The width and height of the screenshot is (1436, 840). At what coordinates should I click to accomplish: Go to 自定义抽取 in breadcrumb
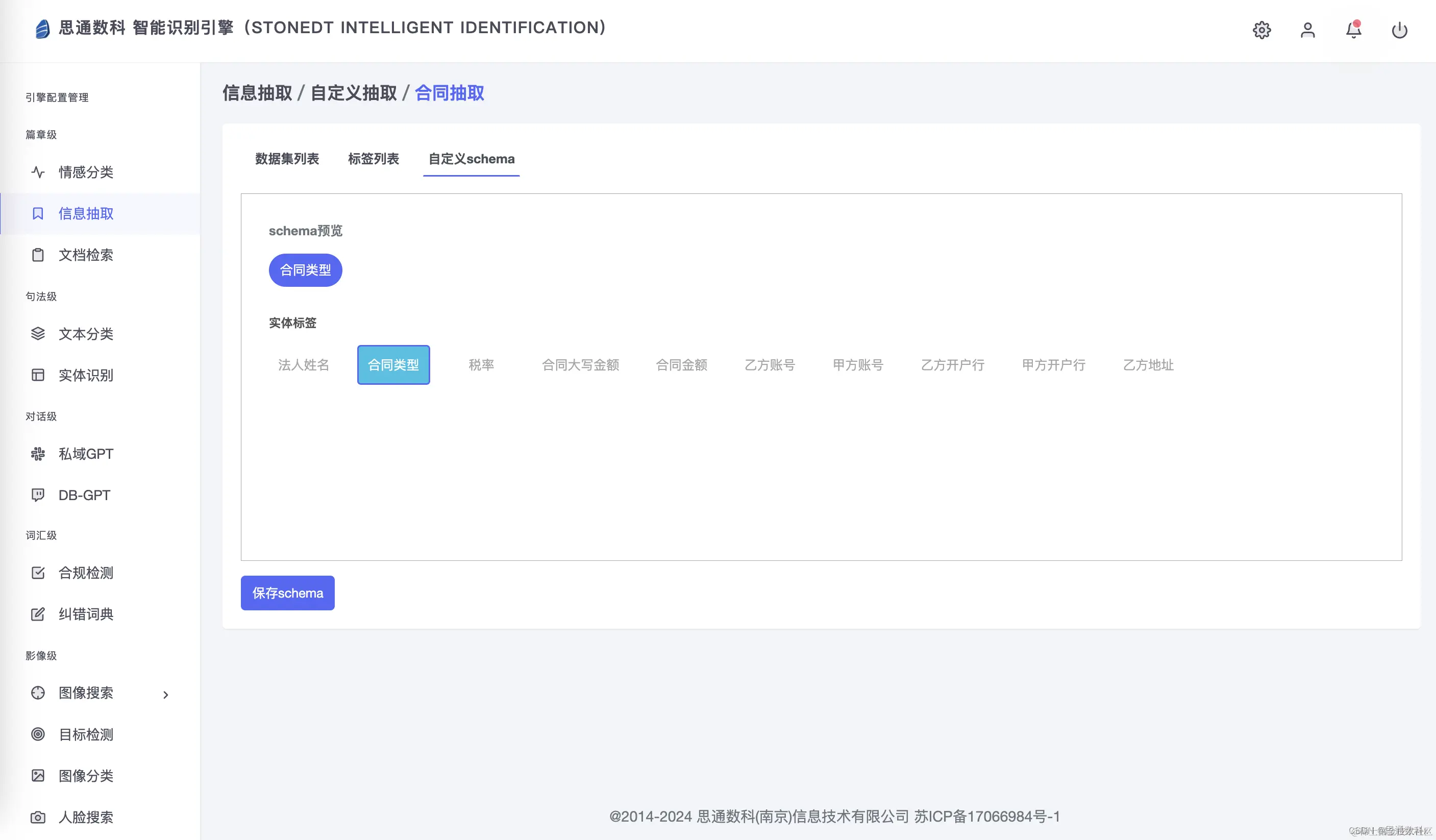pyautogui.click(x=353, y=93)
